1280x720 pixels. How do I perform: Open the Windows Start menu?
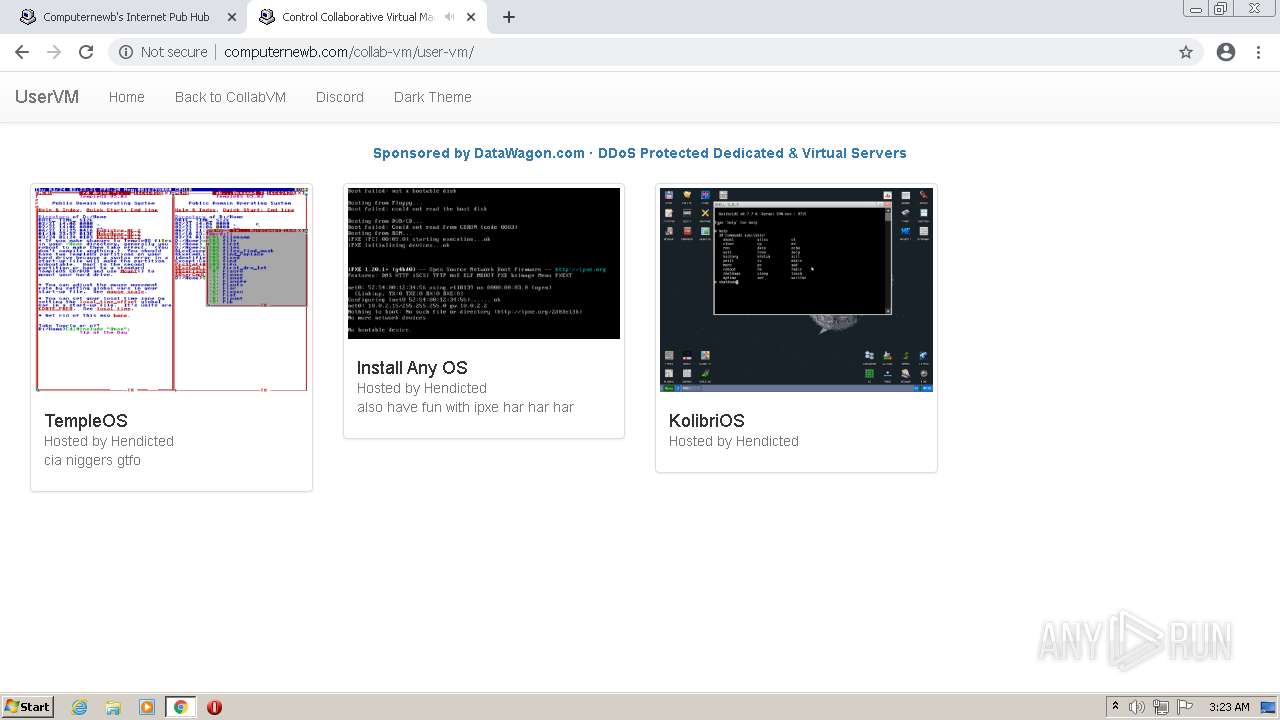click(x=27, y=707)
